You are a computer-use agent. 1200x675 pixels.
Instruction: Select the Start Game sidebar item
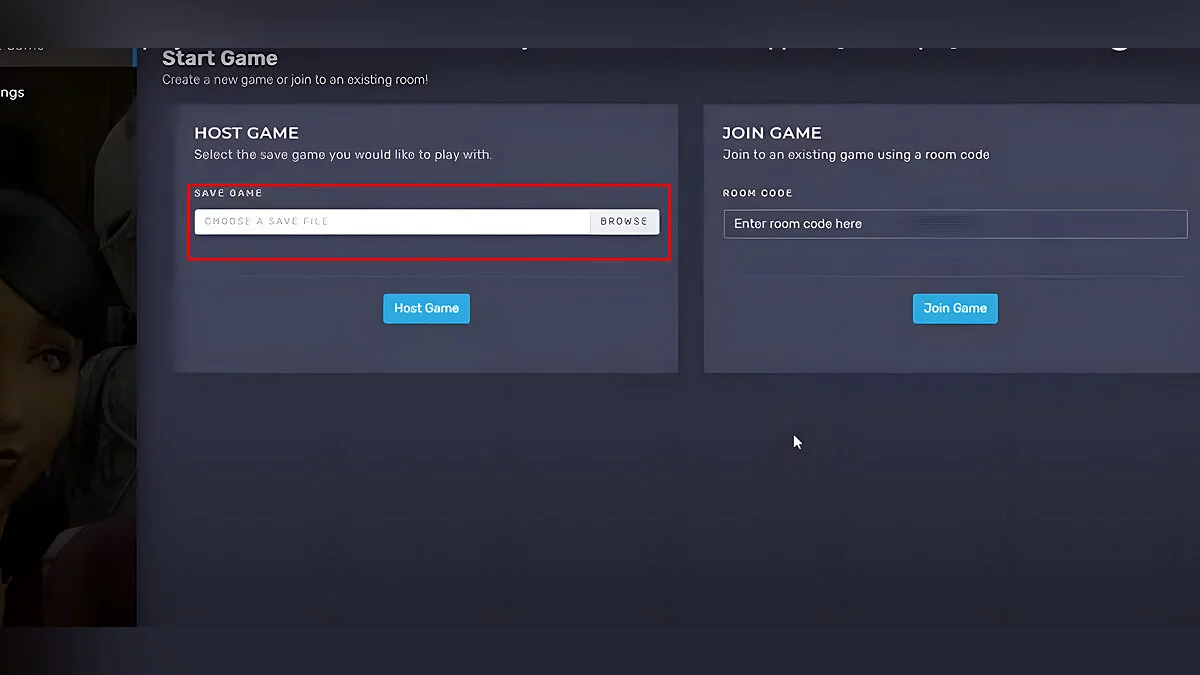click(20, 47)
